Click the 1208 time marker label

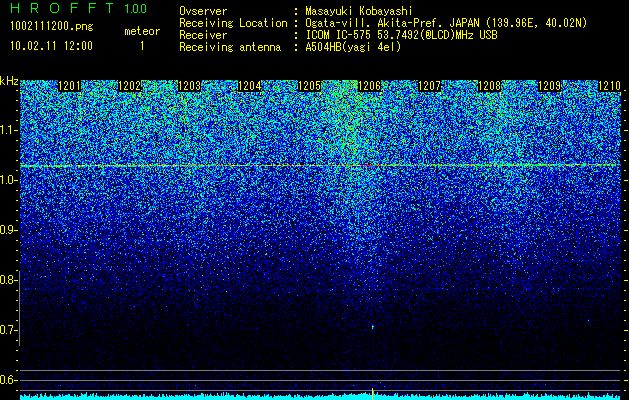click(x=490, y=86)
